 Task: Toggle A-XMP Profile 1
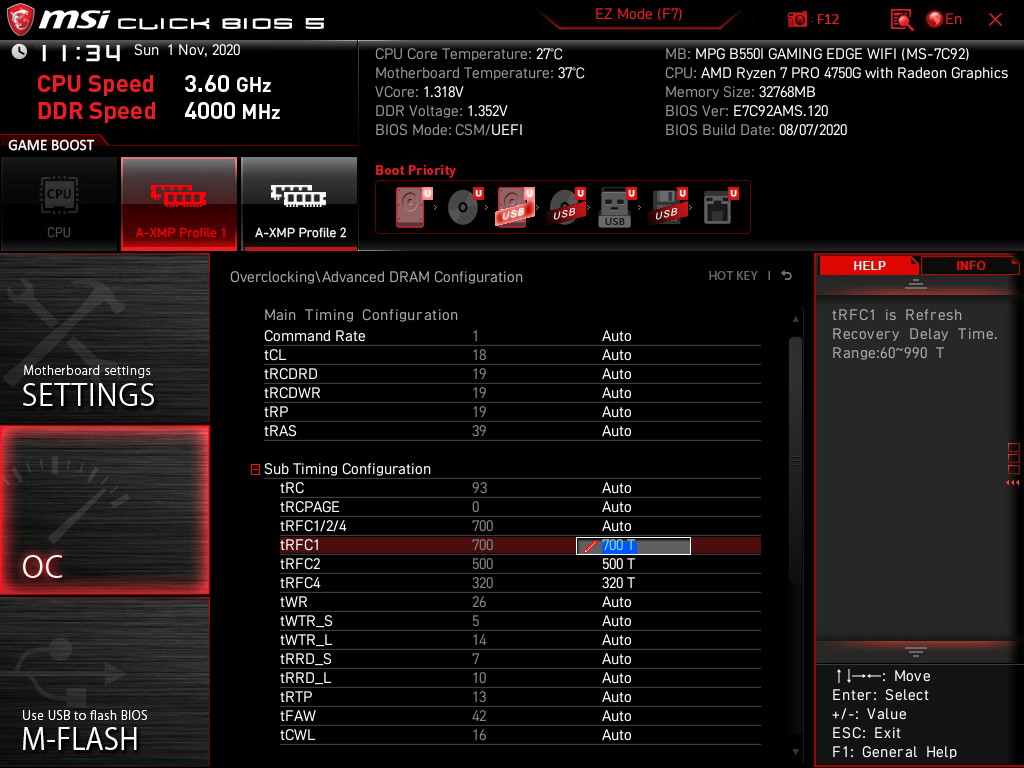179,203
